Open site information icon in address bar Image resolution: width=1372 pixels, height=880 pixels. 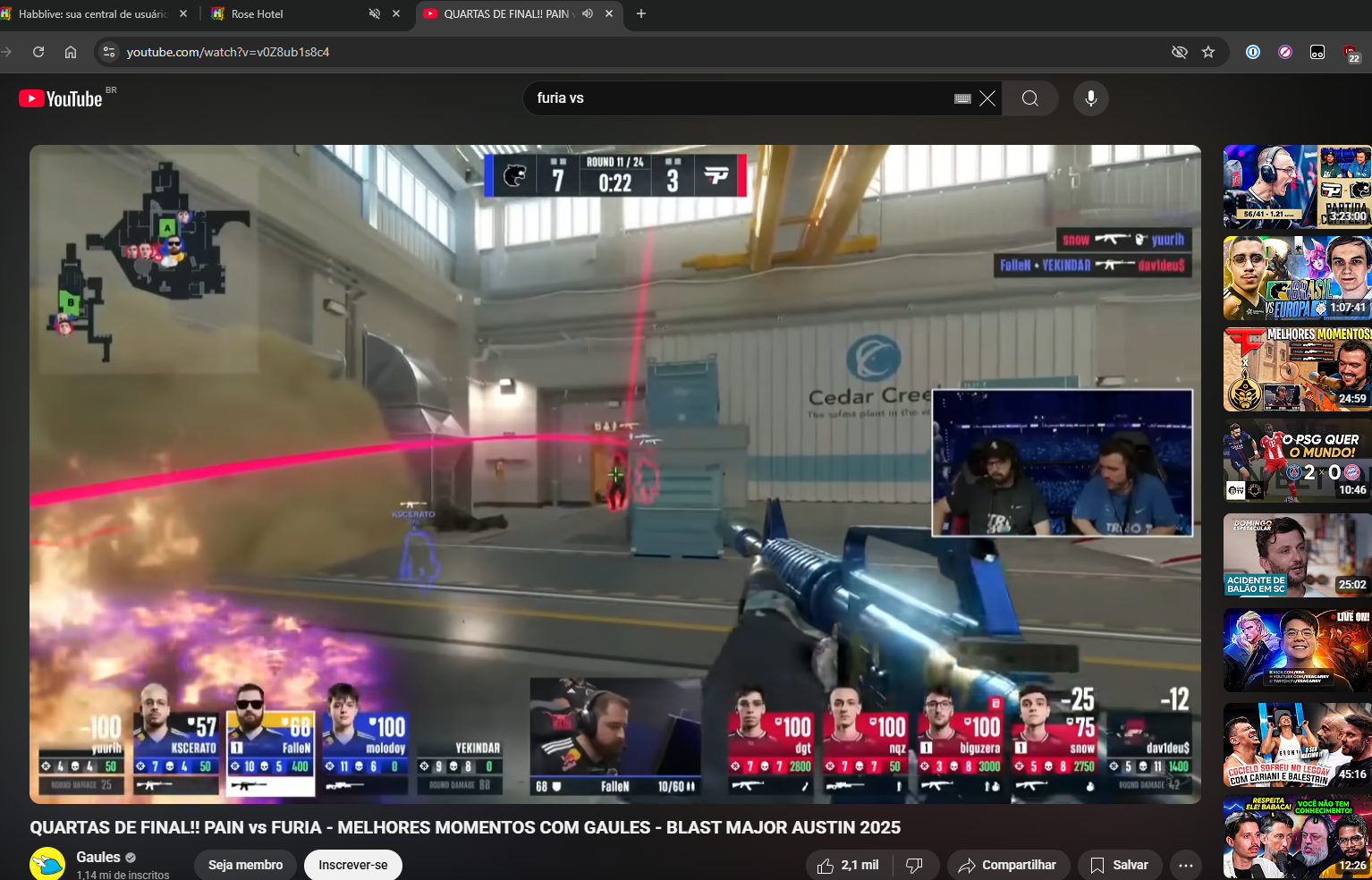pos(109,52)
